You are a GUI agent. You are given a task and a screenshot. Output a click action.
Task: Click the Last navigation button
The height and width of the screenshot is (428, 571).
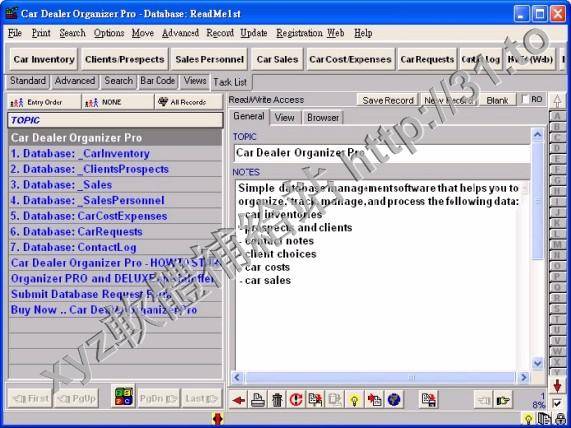point(201,399)
